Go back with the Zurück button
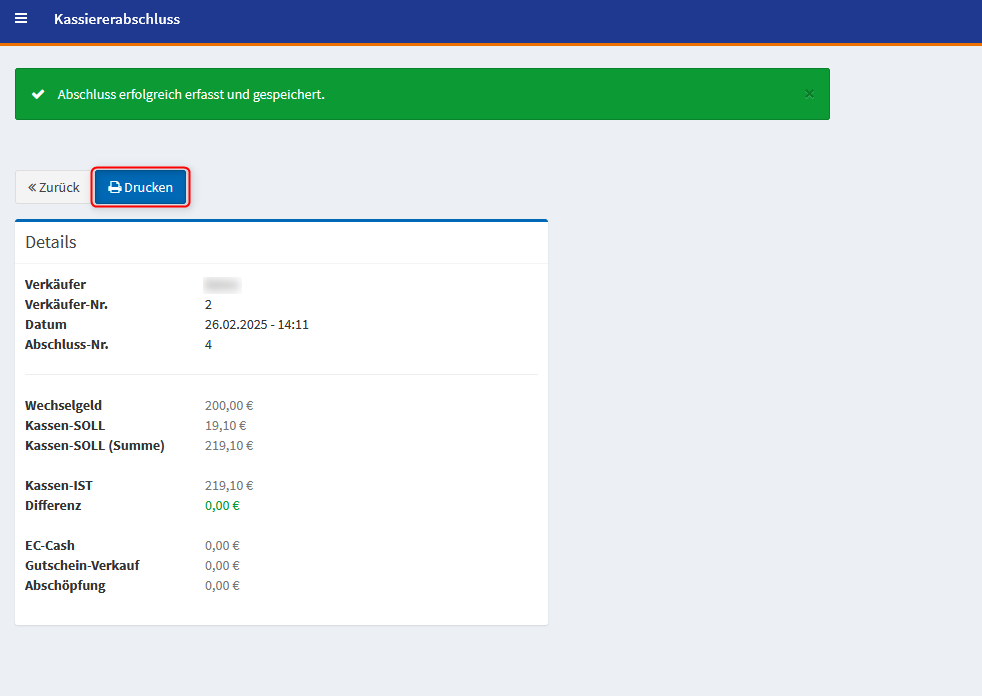Image resolution: width=982 pixels, height=696 pixels. (x=54, y=187)
